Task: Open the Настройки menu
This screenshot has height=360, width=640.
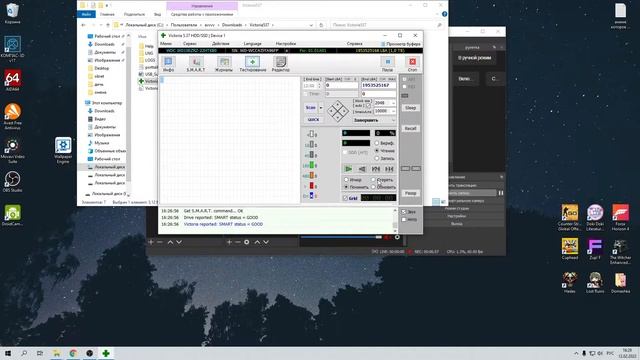Action: tap(286, 44)
